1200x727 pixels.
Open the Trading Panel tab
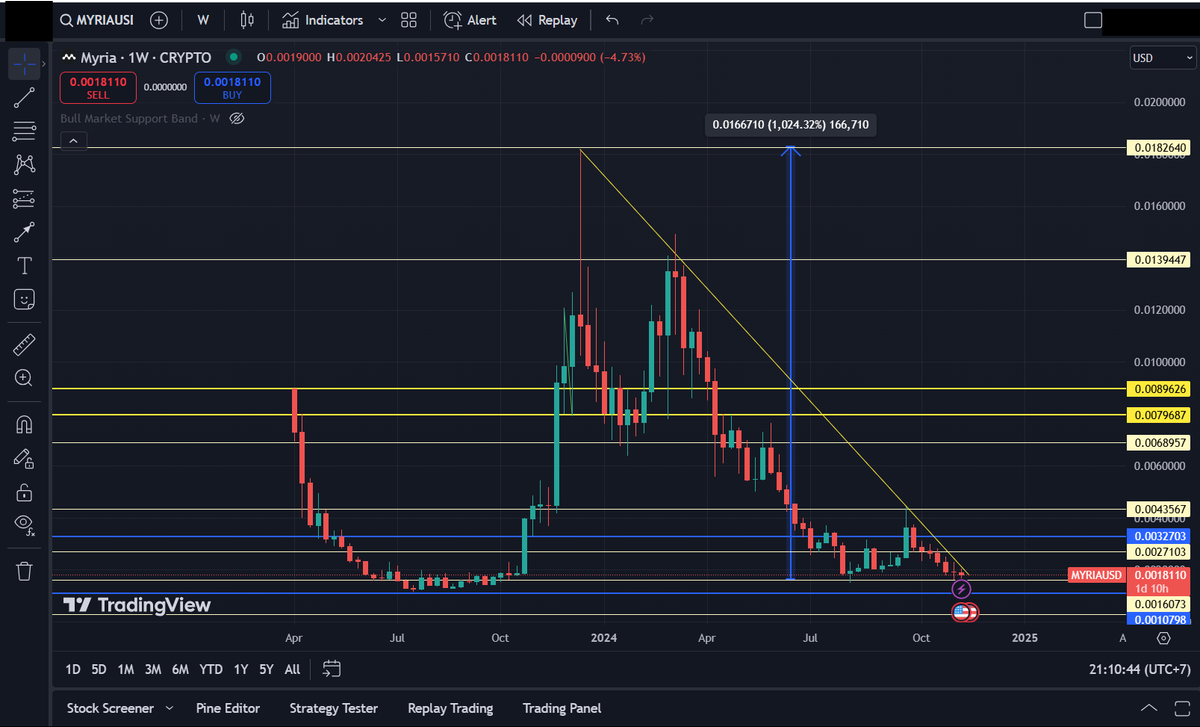pos(562,708)
